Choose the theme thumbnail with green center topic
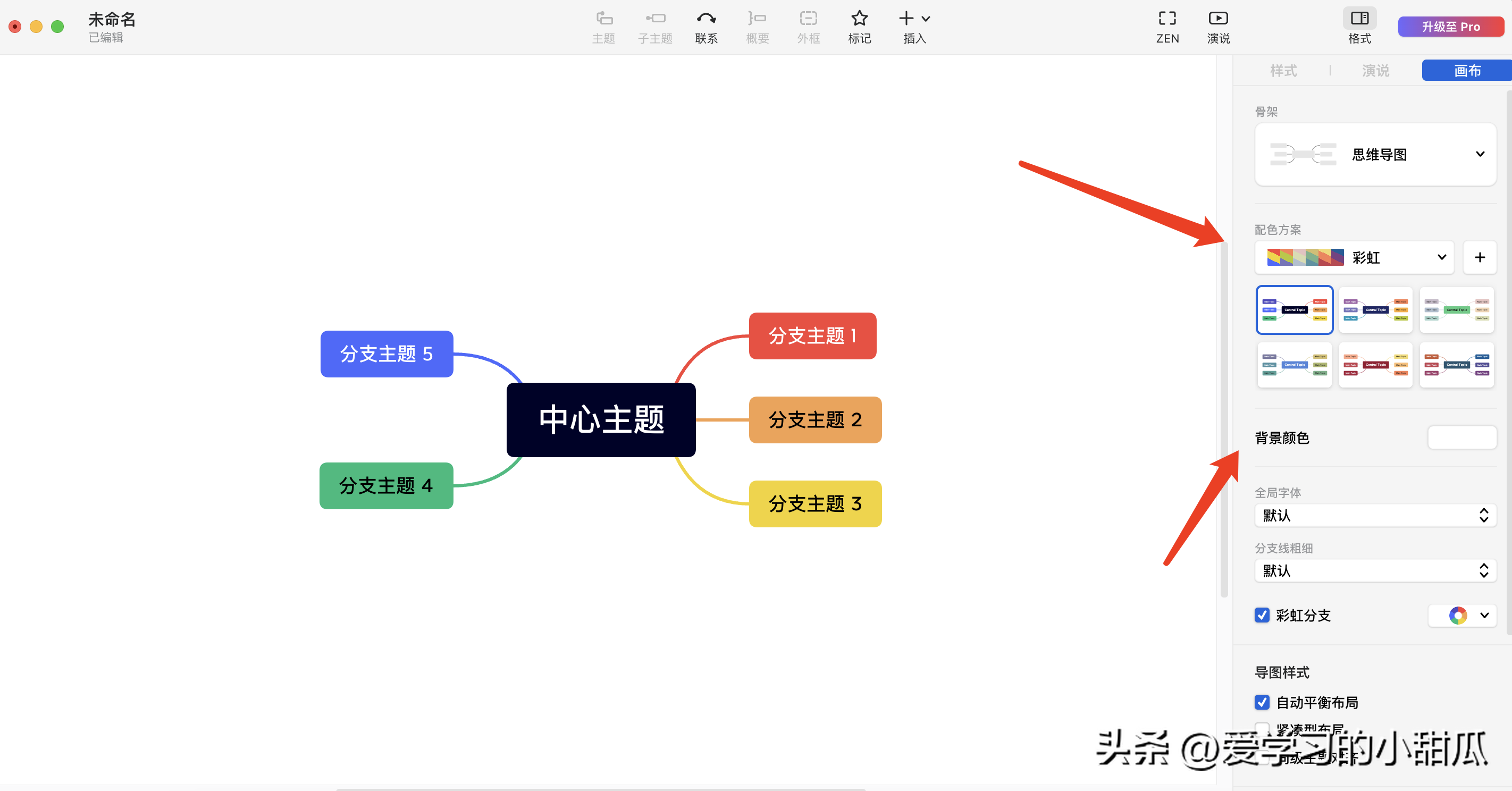Screen dimensions: 1512x791 tap(1456, 310)
